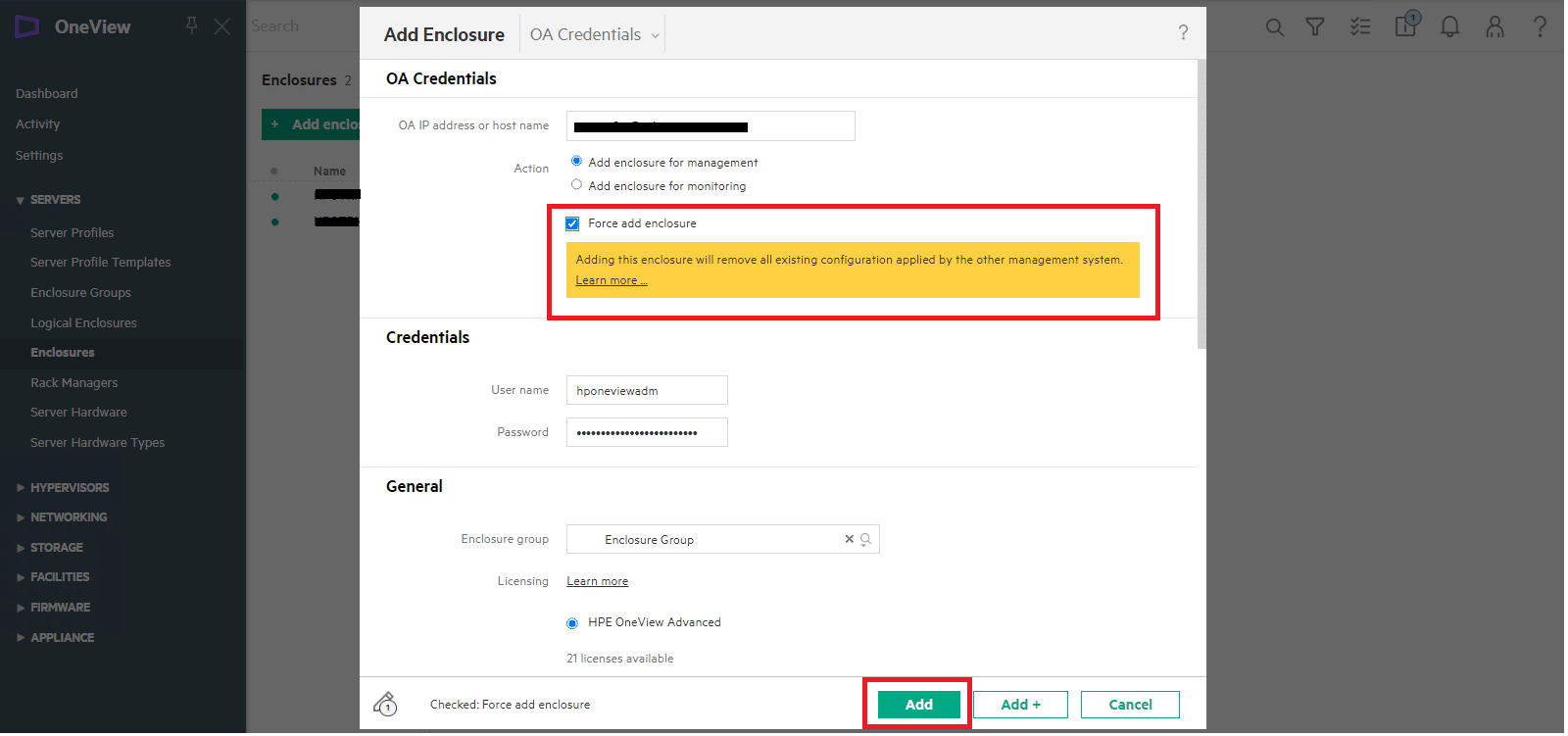Open Enclosure Groups menu item

[80, 293]
